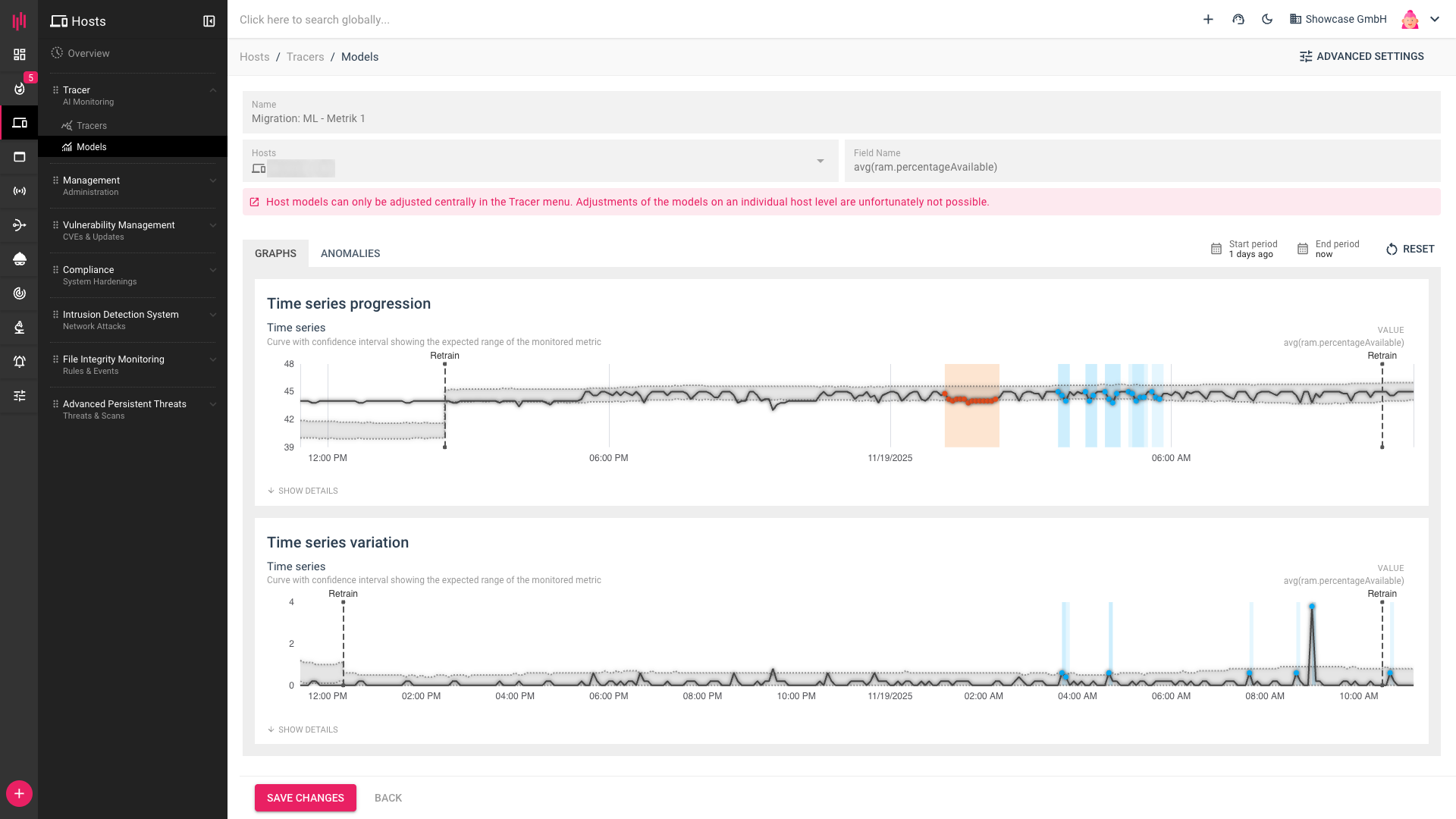Toggle dark mode moon icon
The image size is (1456, 819).
1267,20
